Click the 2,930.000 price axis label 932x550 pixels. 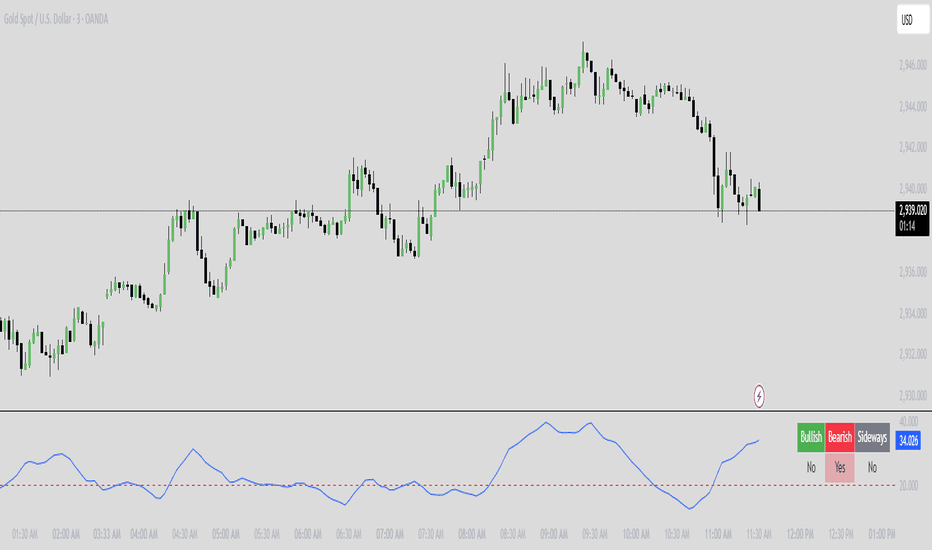(x=912, y=395)
